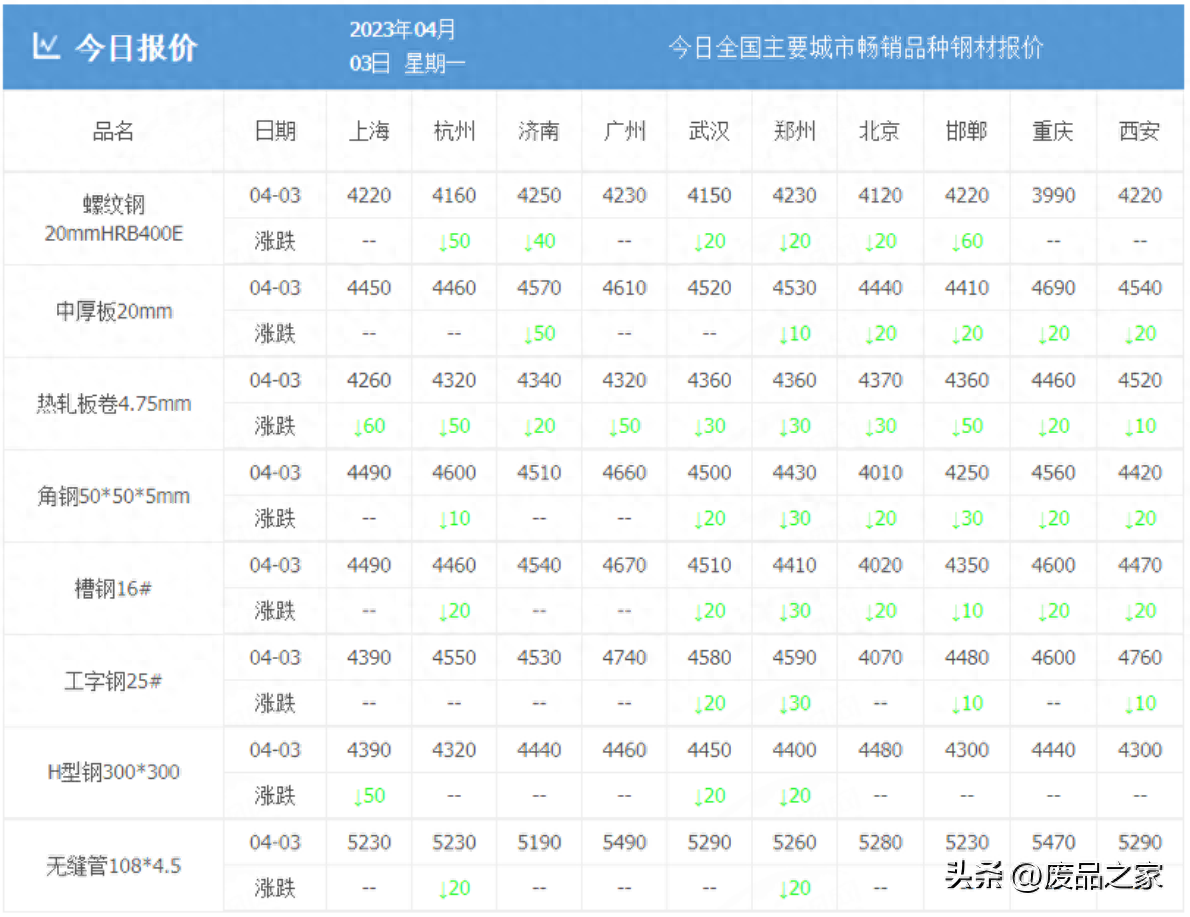Click the 重庆 螺纹钢 price 3990
This screenshot has height=917, width=1190.
[1052, 195]
